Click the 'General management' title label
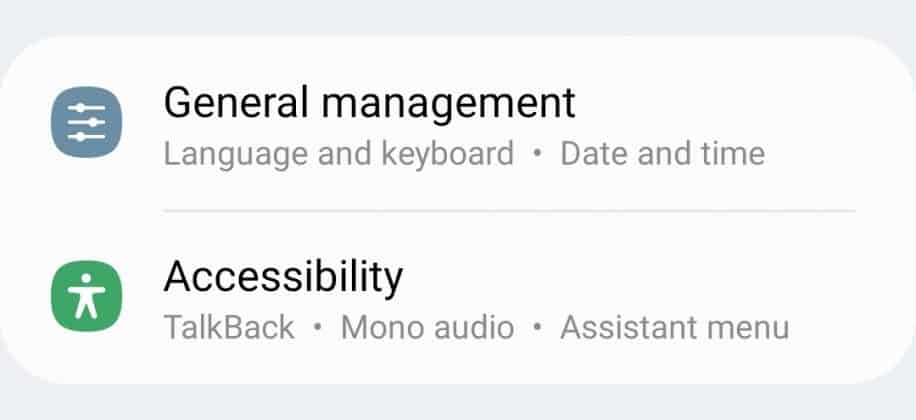This screenshot has height=420, width=916. [x=369, y=102]
